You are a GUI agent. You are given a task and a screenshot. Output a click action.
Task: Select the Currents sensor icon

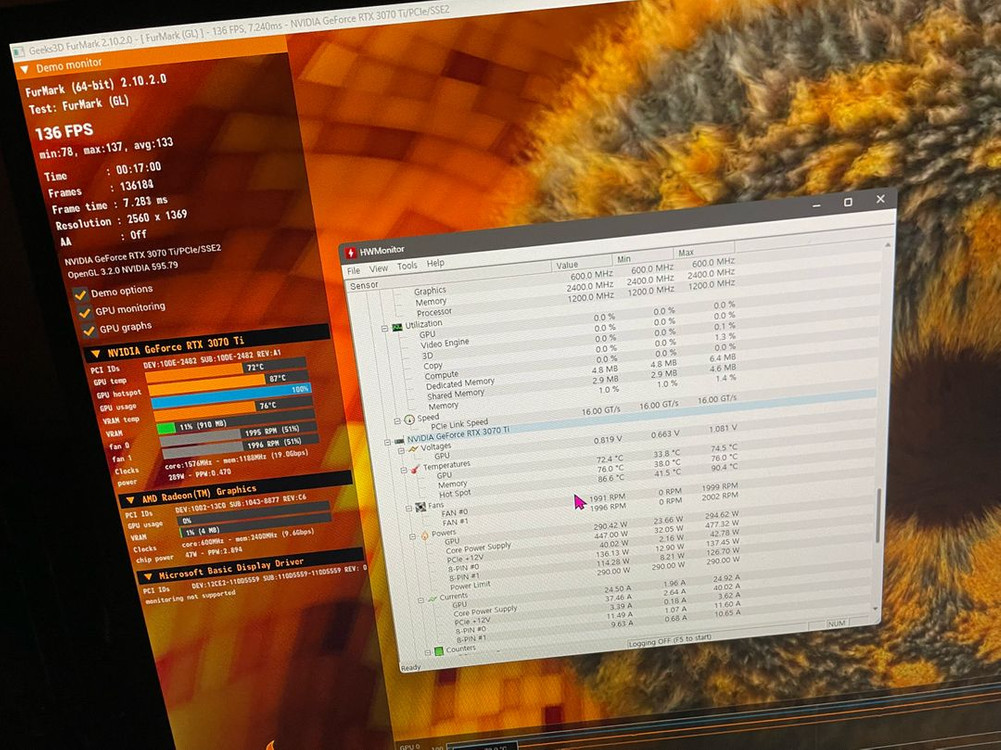click(x=432, y=599)
